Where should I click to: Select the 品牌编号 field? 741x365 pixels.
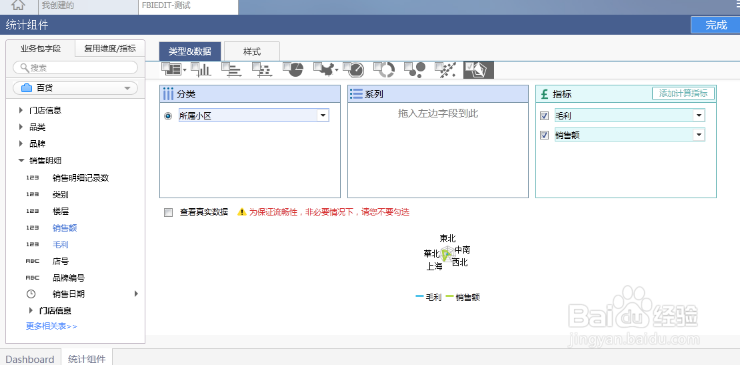(x=69, y=278)
